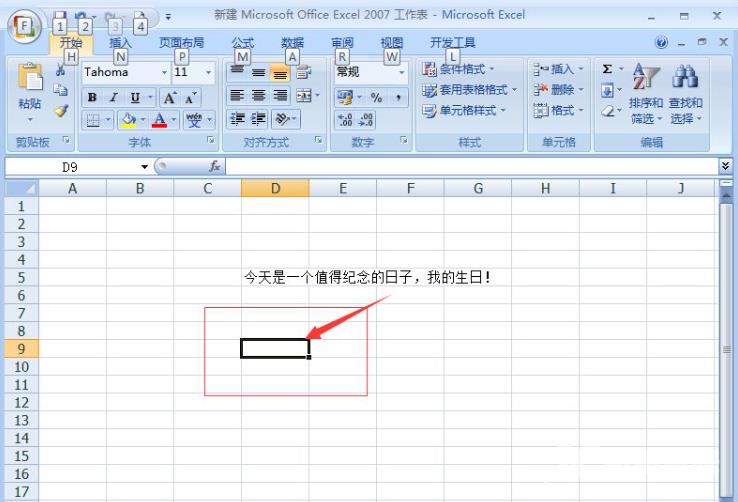Click the insert function fx icon

click(x=215, y=166)
